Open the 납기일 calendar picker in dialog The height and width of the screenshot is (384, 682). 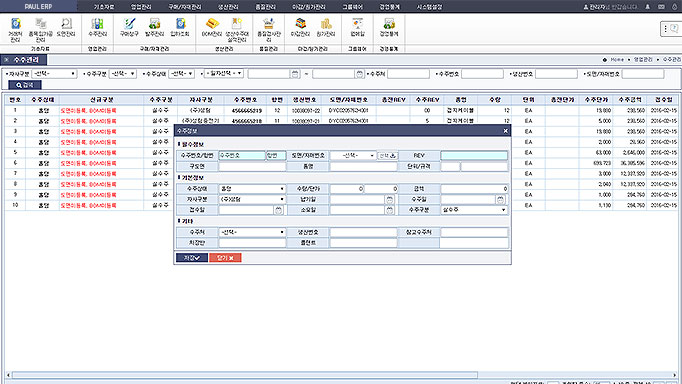[390, 200]
